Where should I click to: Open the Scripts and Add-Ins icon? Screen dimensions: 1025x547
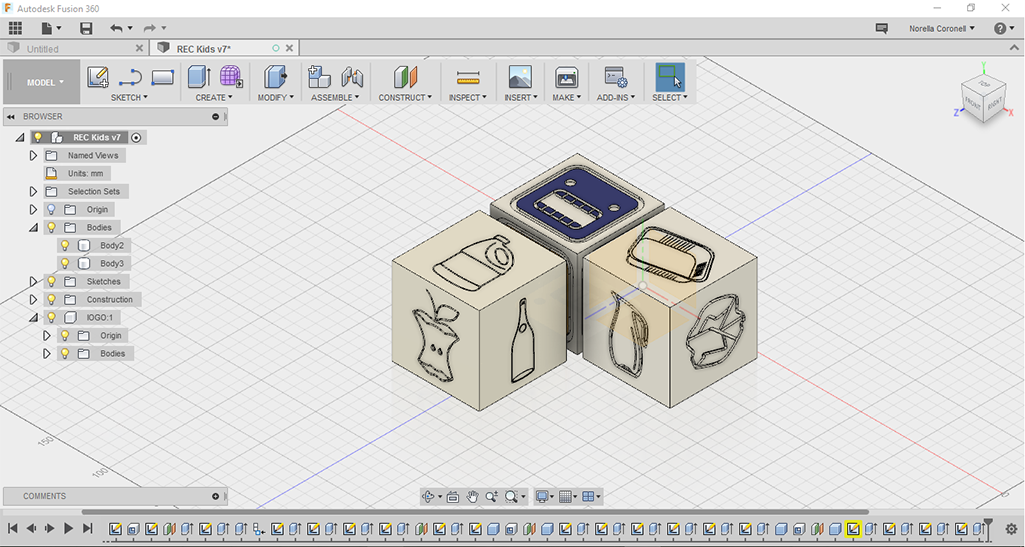point(616,77)
